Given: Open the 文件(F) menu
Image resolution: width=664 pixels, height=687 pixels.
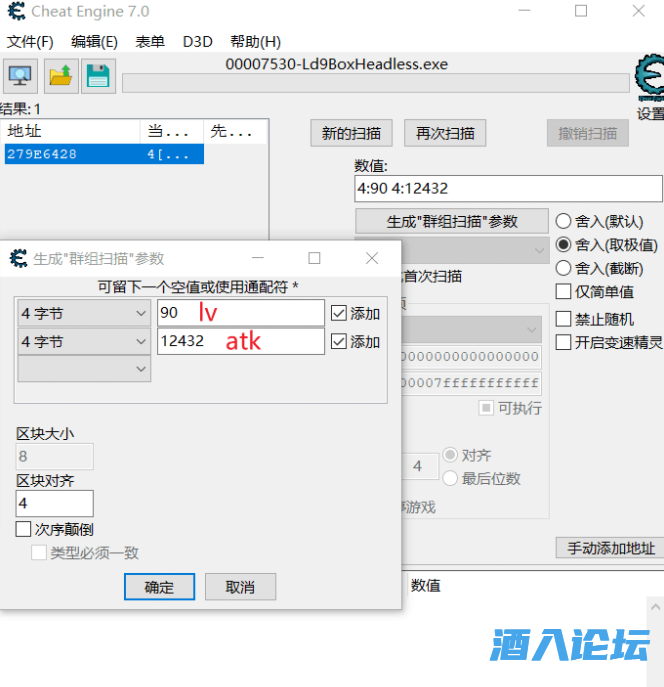Looking at the screenshot, I should tap(30, 42).
